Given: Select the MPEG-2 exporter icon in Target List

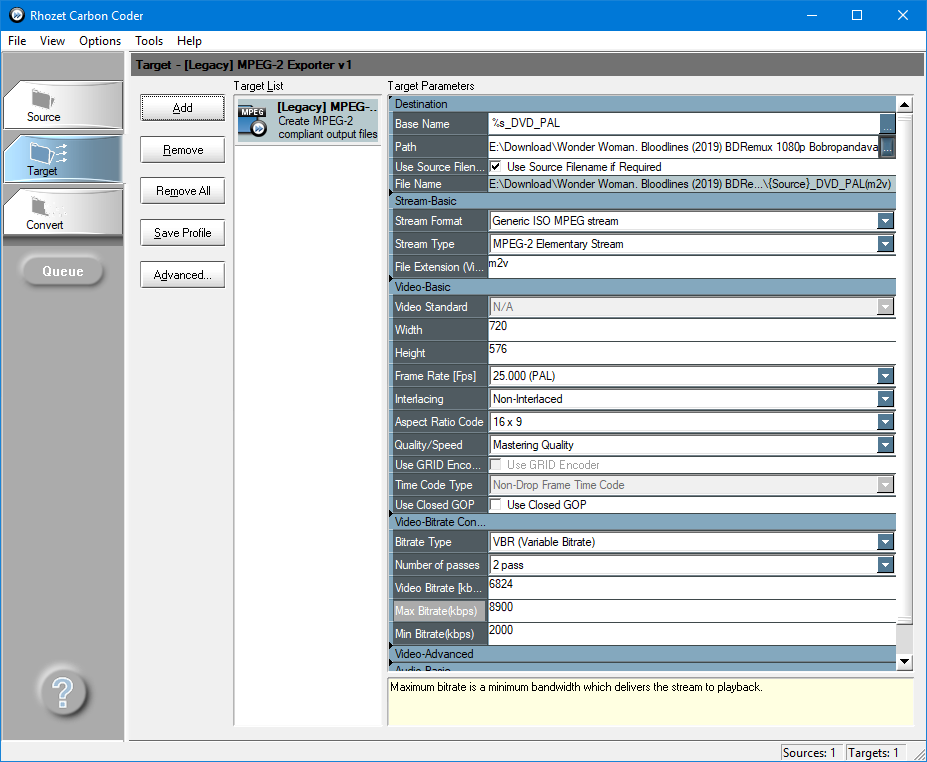Looking at the screenshot, I should pos(253,121).
